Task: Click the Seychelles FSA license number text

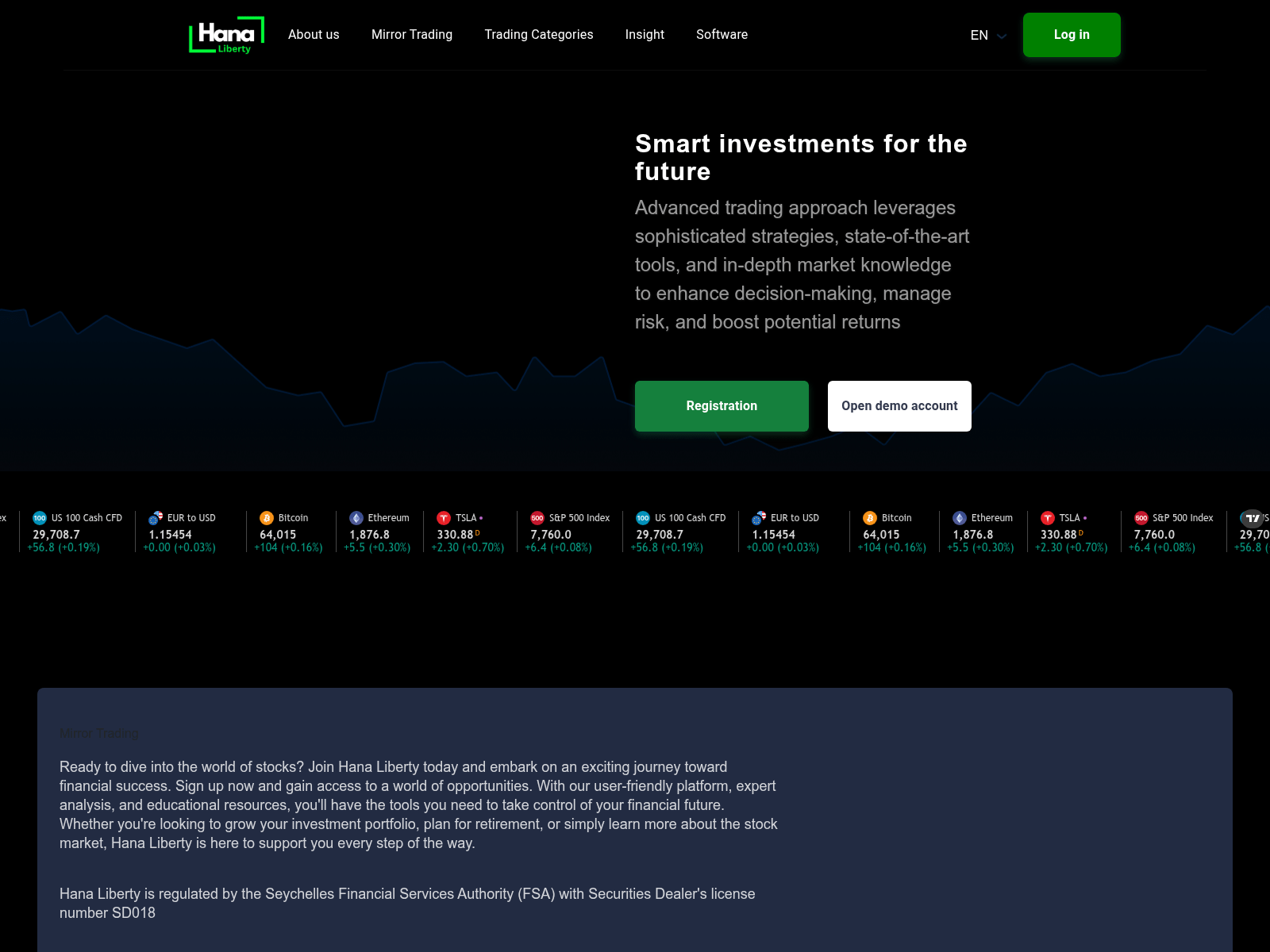Action: tap(407, 903)
